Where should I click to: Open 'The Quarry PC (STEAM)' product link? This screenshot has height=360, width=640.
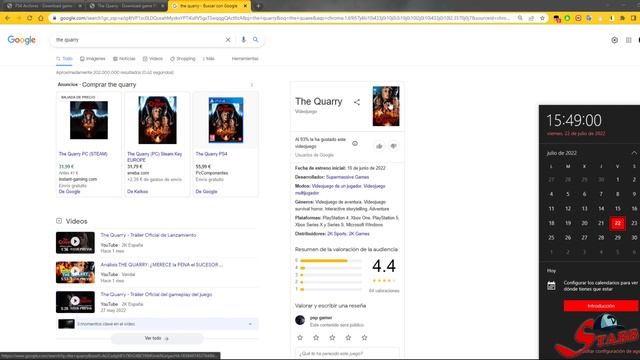[x=83, y=154]
